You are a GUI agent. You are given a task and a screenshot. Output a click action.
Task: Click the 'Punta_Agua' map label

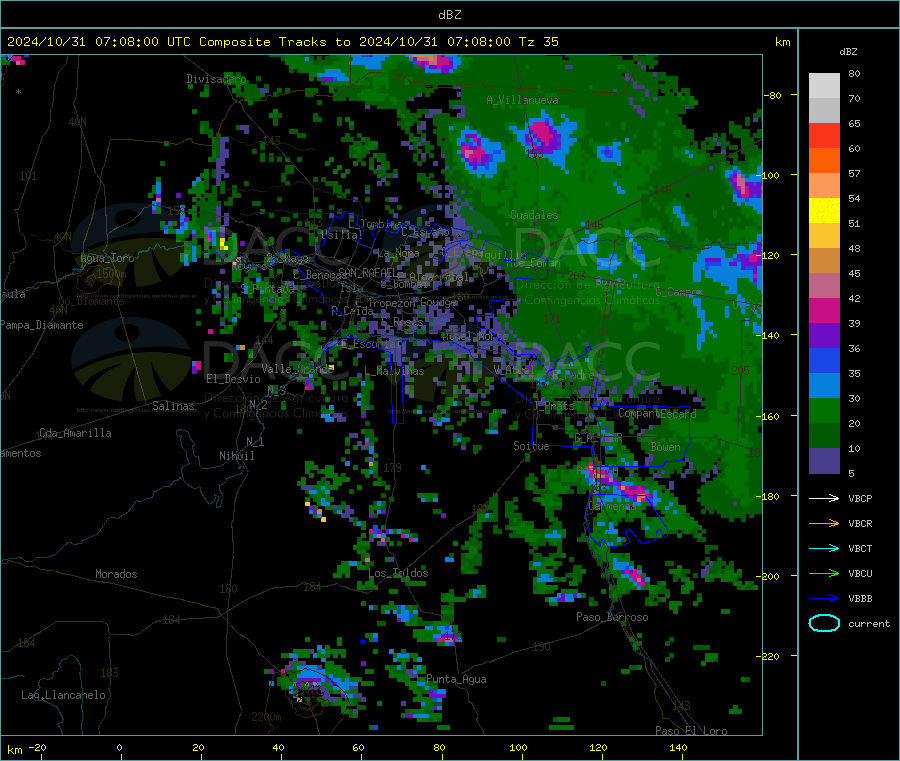(456, 679)
